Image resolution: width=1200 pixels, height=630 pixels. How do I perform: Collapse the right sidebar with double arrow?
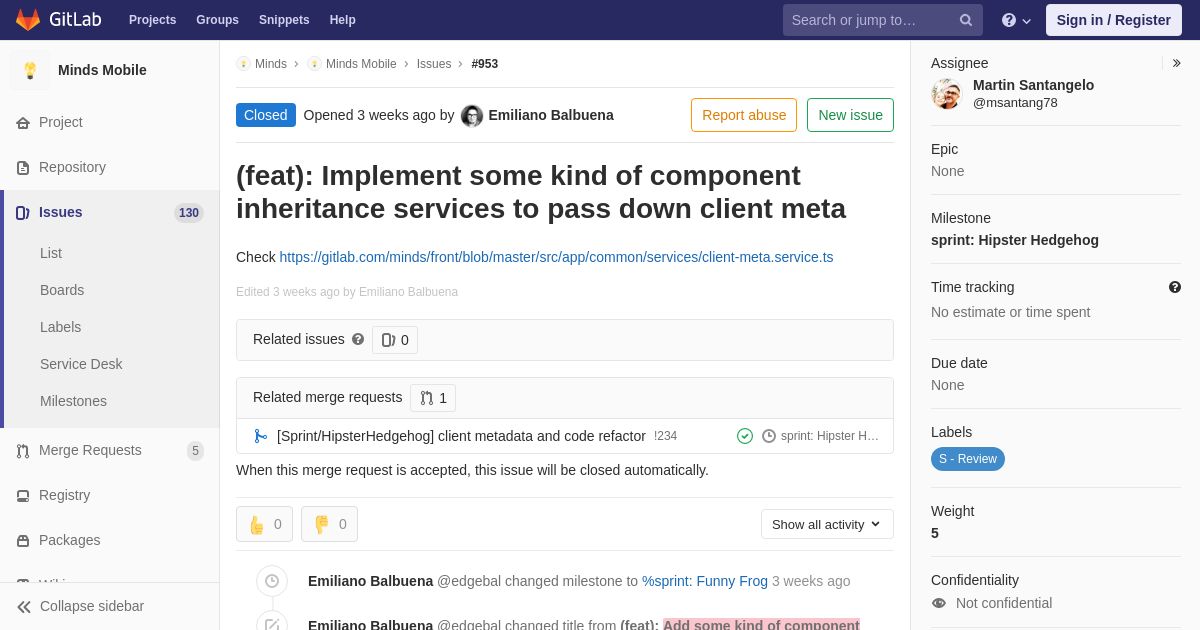coord(1176,63)
